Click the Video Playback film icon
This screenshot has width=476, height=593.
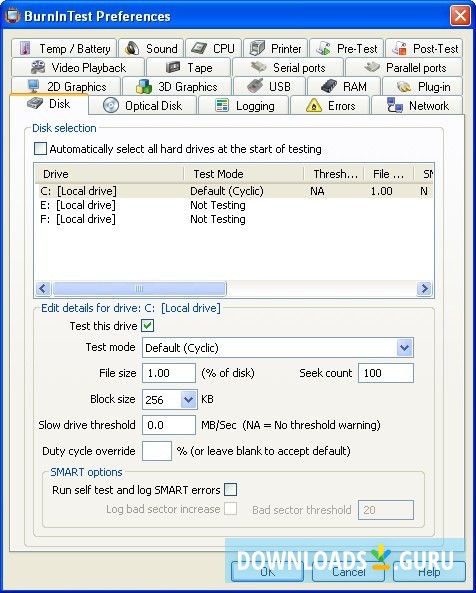point(38,67)
